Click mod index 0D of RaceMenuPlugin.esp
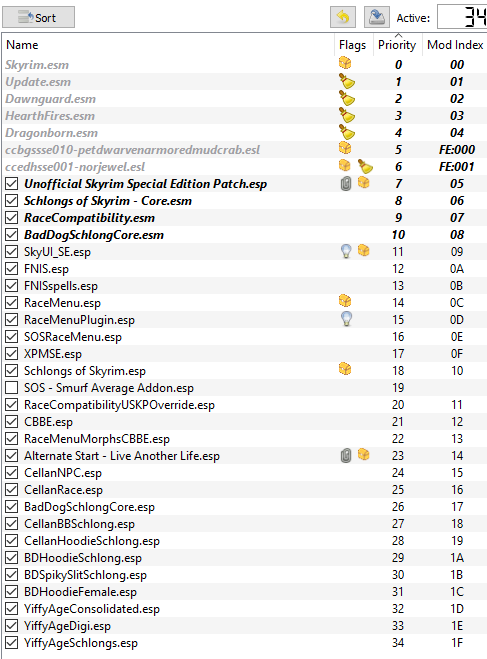The height and width of the screenshot is (659, 487). (x=457, y=320)
